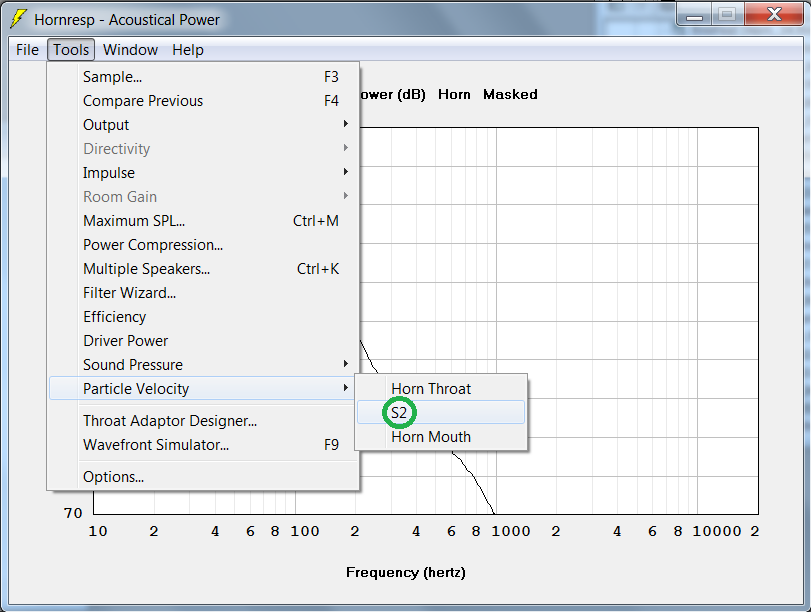Choose S2 particle velocity option
Image resolution: width=811 pixels, height=612 pixels.
[441, 413]
